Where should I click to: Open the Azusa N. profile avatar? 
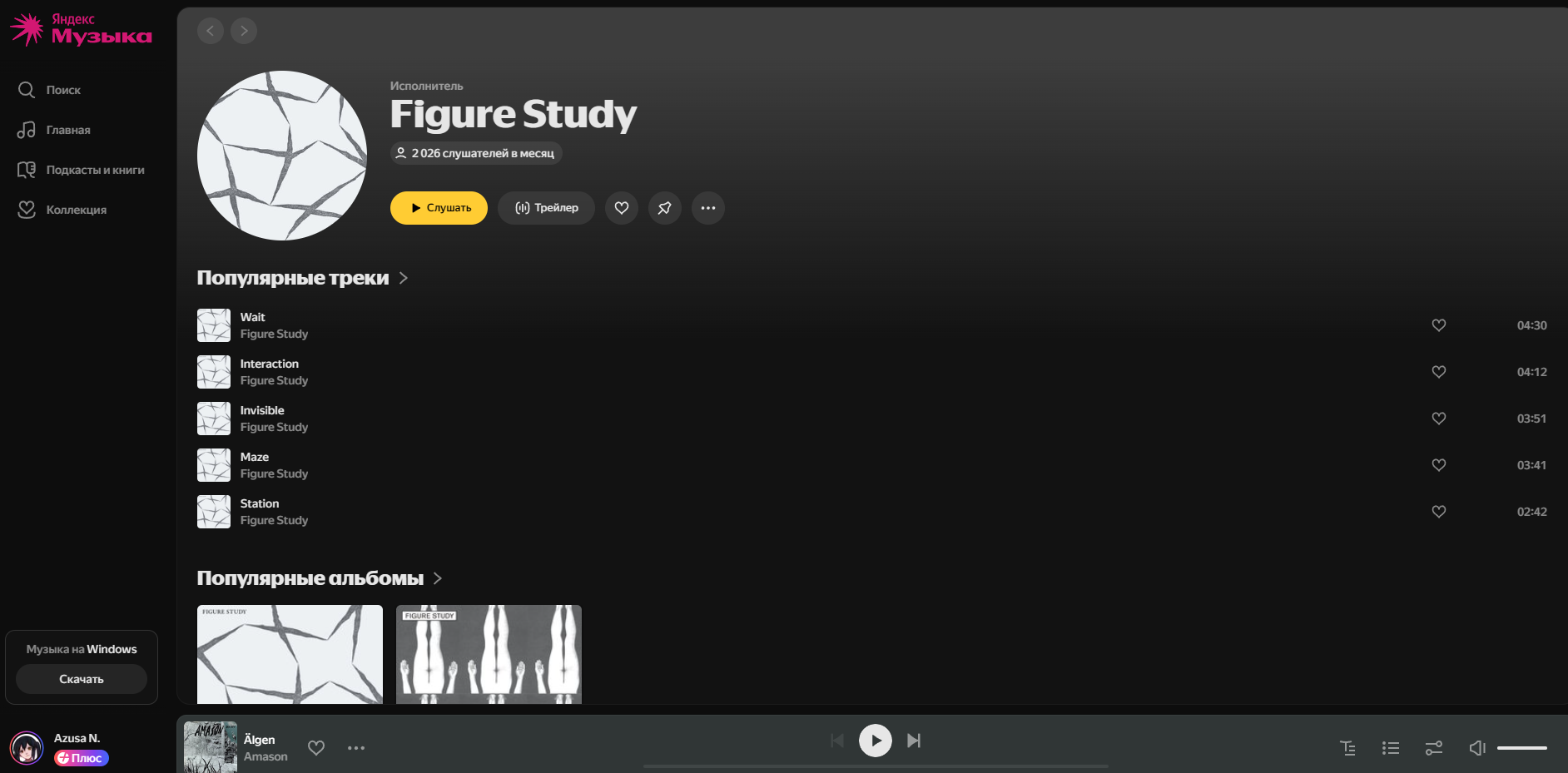tap(27, 748)
